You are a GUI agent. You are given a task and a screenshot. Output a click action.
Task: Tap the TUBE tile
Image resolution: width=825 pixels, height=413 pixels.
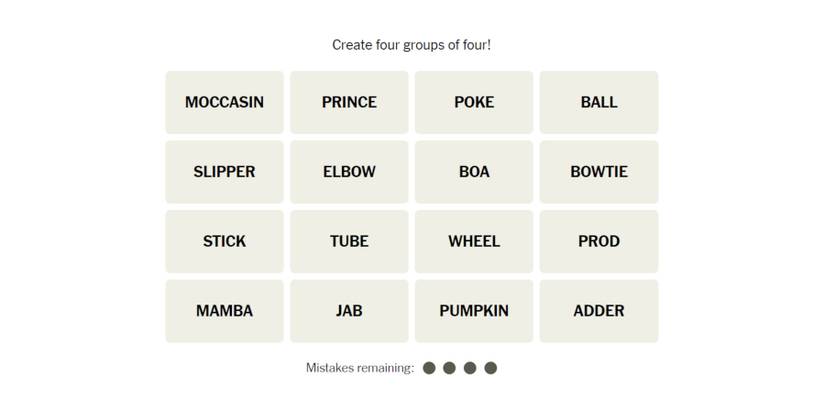click(x=349, y=241)
